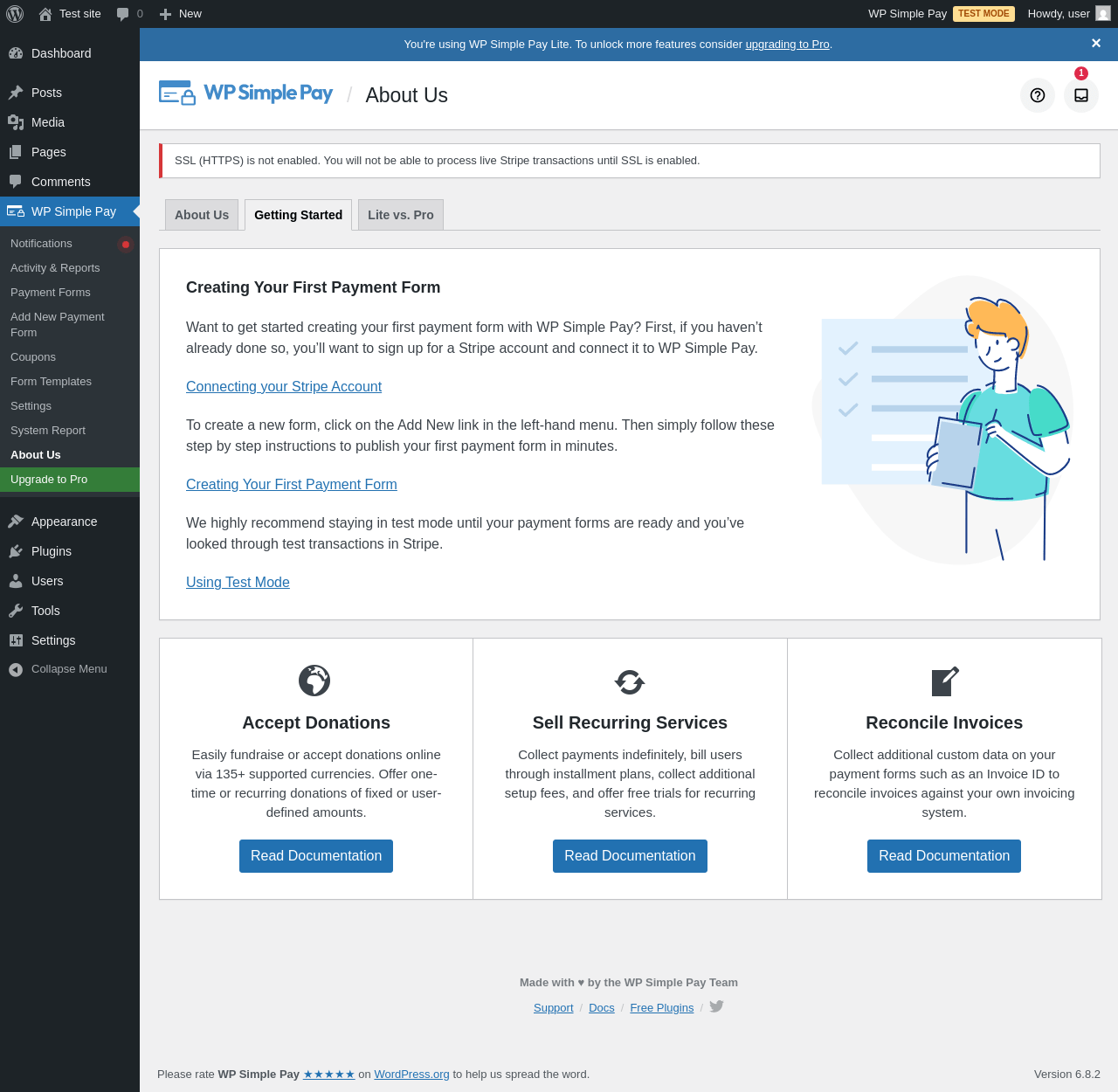Click the TEST MODE badge
This screenshot has height=1092, width=1118.
click(983, 14)
